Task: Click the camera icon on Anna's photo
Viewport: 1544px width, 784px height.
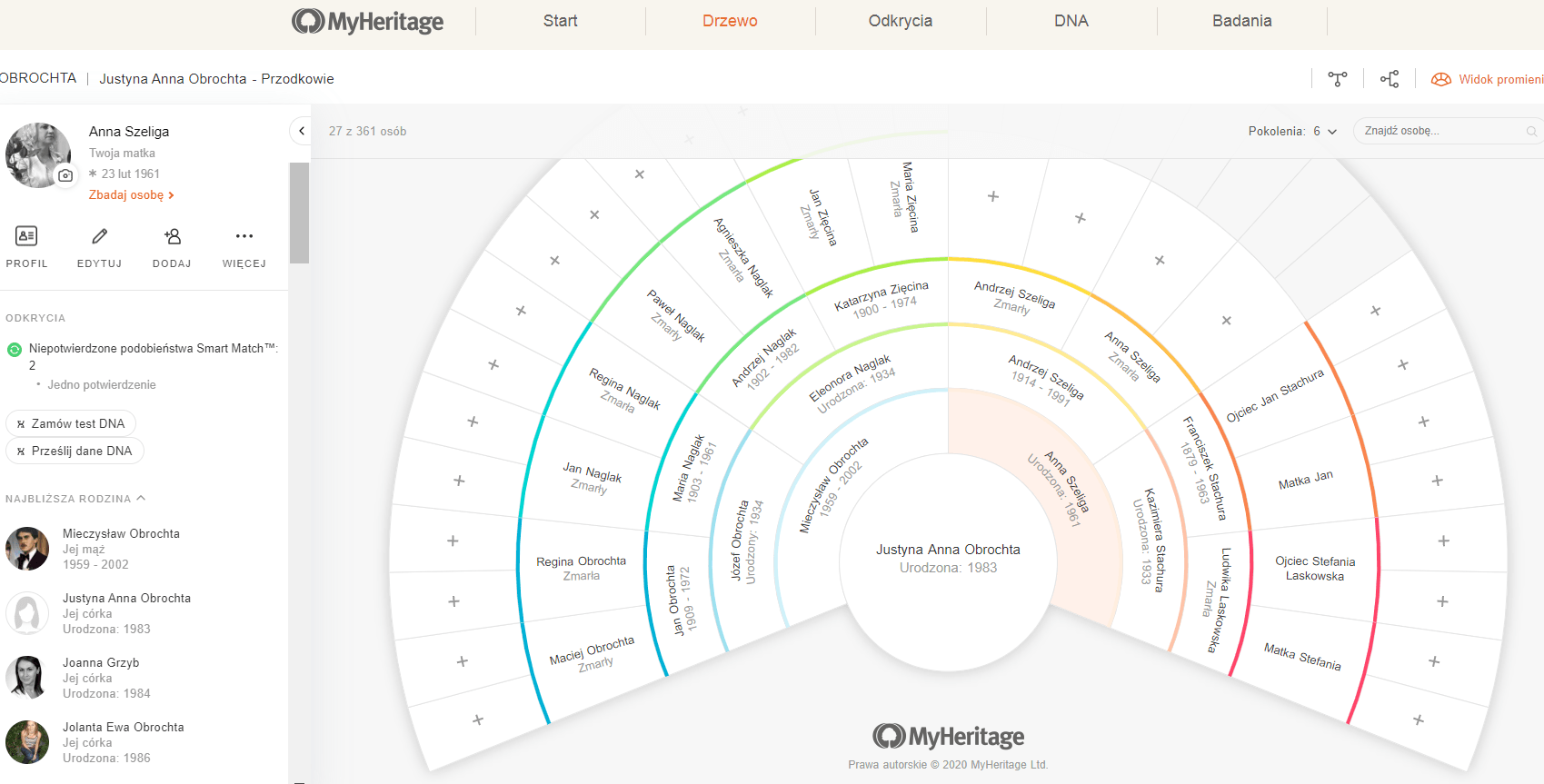Action: point(65,176)
